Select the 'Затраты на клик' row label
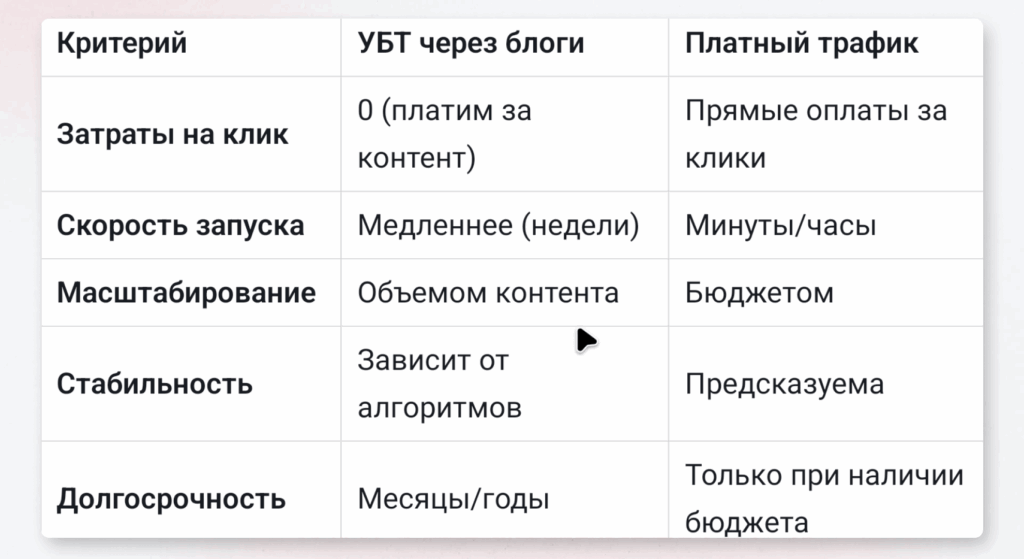The height and width of the screenshot is (559, 1024). point(172,135)
